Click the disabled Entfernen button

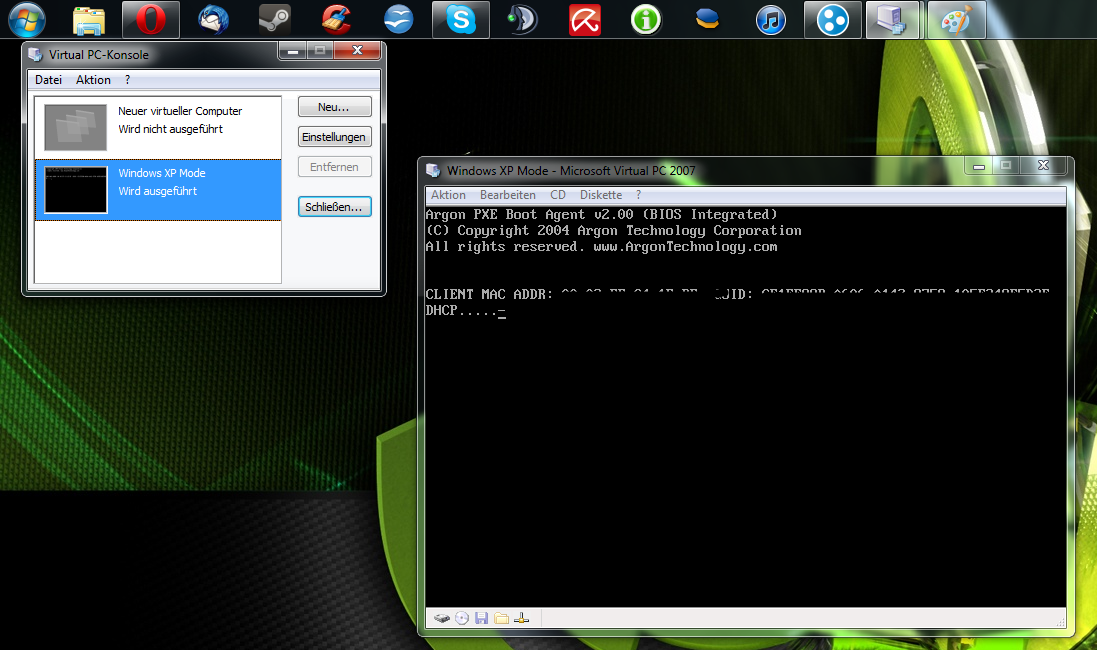tap(334, 167)
